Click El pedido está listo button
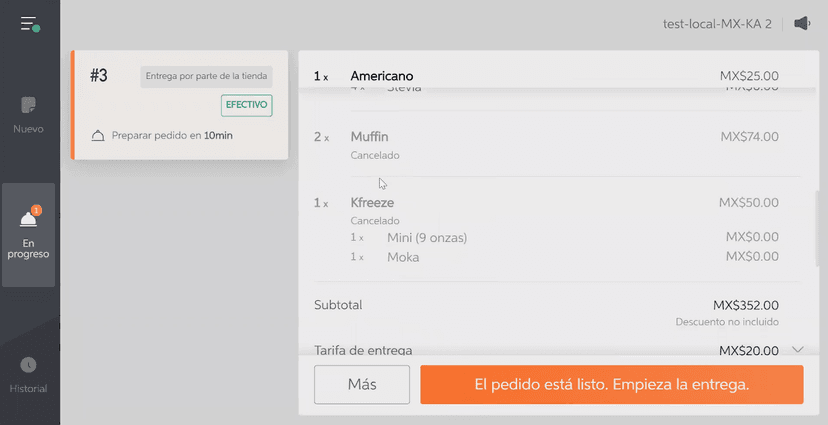Viewport: 828px width, 425px height. click(x=611, y=384)
